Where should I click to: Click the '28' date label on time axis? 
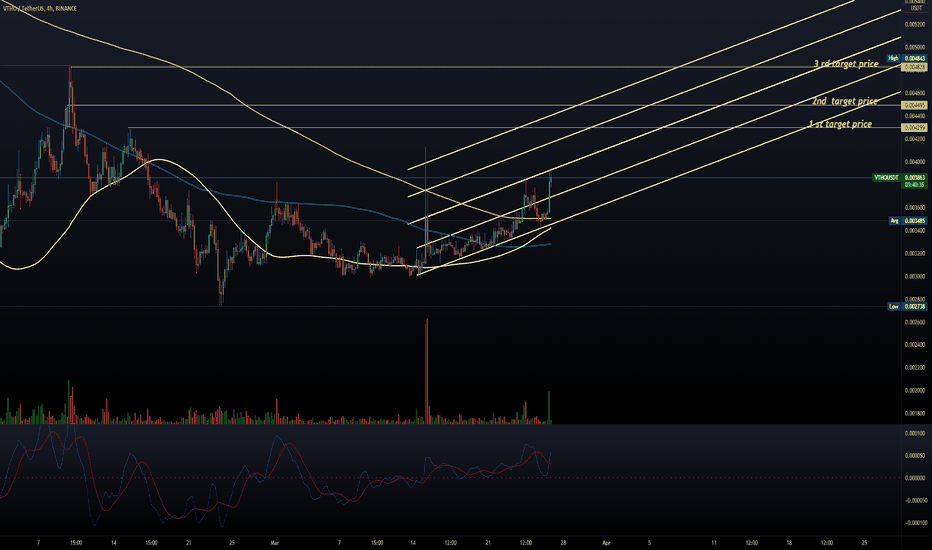[x=563, y=543]
